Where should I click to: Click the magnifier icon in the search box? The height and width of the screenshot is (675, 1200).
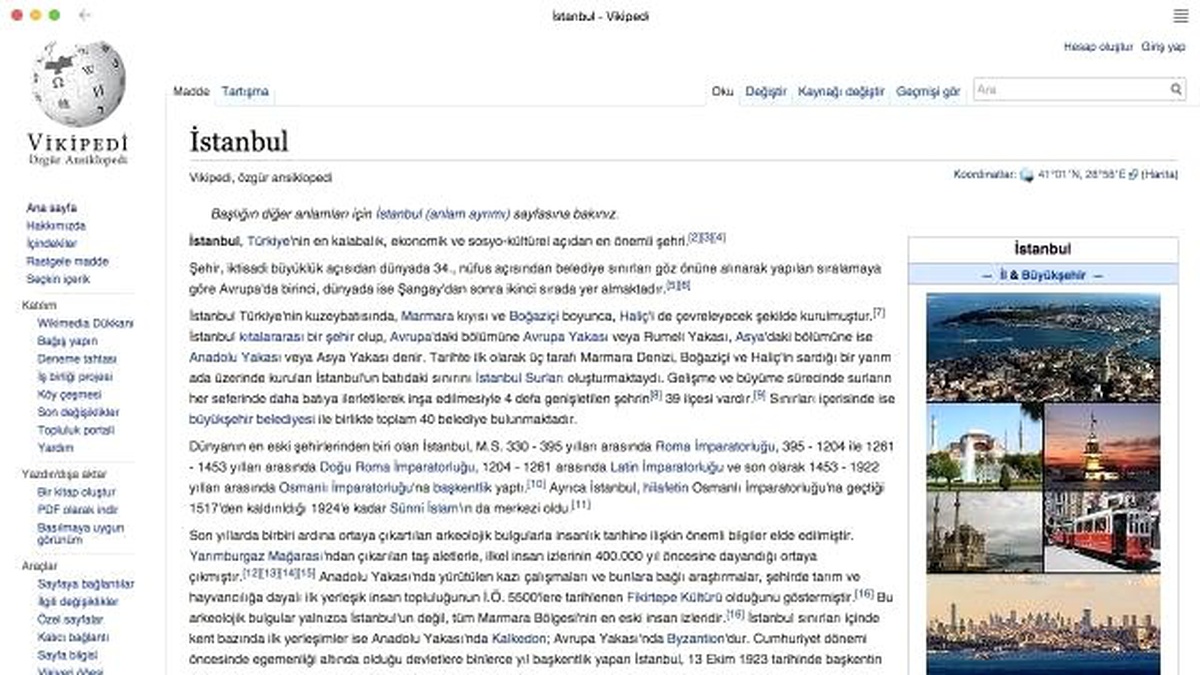pos(1177,90)
